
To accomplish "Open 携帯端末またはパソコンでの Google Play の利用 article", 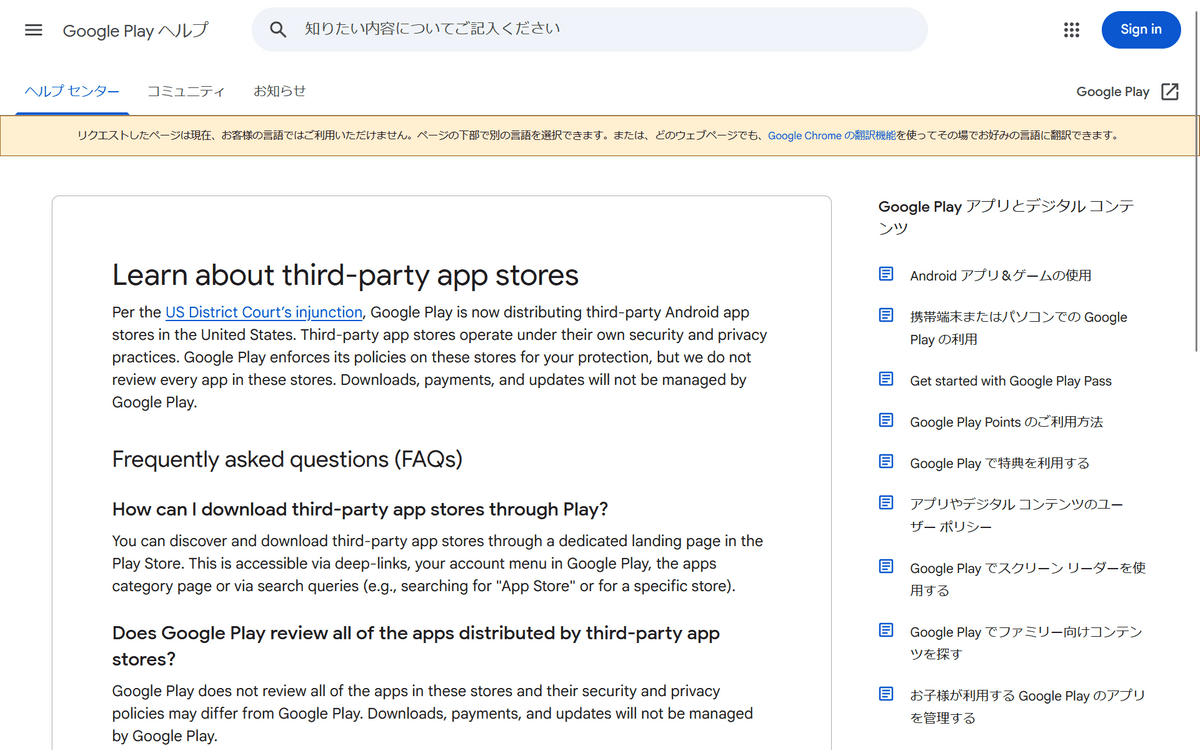I will click(x=1018, y=328).
